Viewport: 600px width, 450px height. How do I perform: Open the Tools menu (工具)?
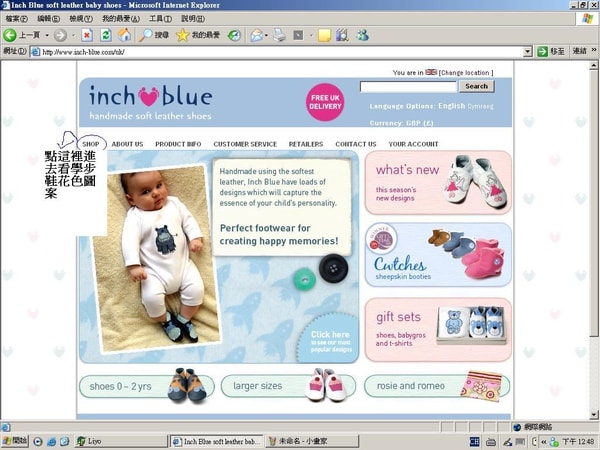[160, 18]
